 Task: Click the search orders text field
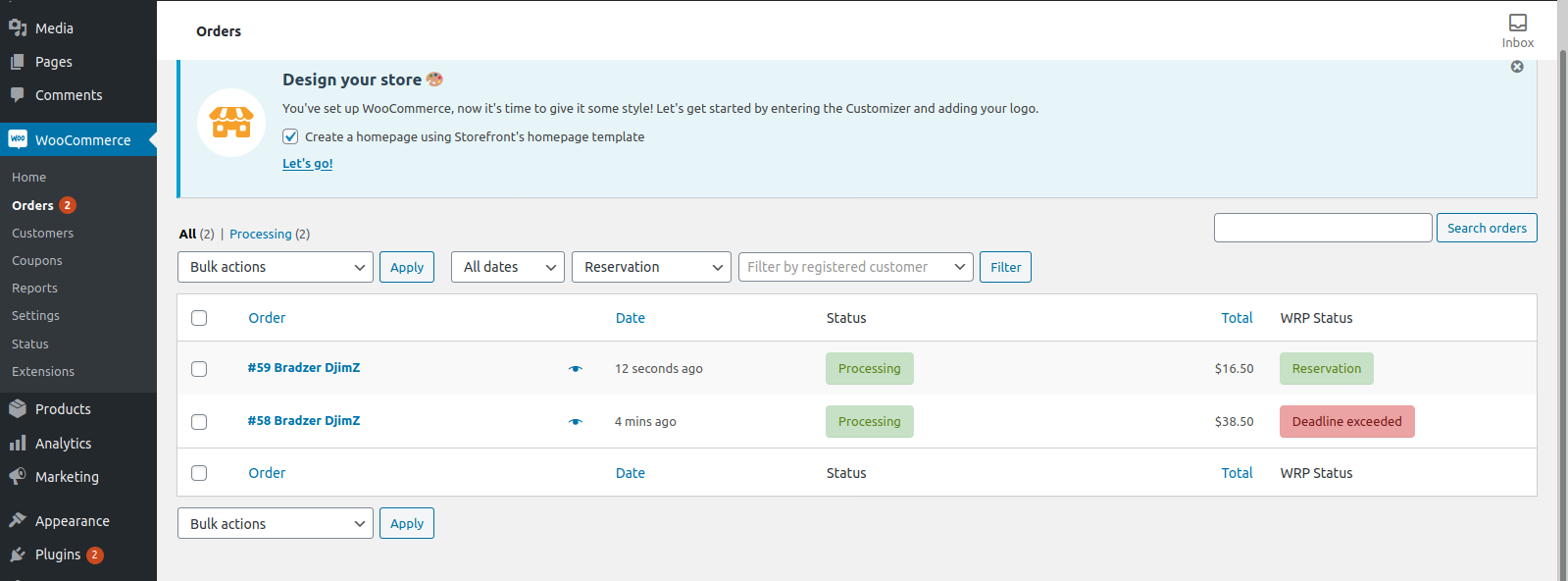pyautogui.click(x=1323, y=228)
